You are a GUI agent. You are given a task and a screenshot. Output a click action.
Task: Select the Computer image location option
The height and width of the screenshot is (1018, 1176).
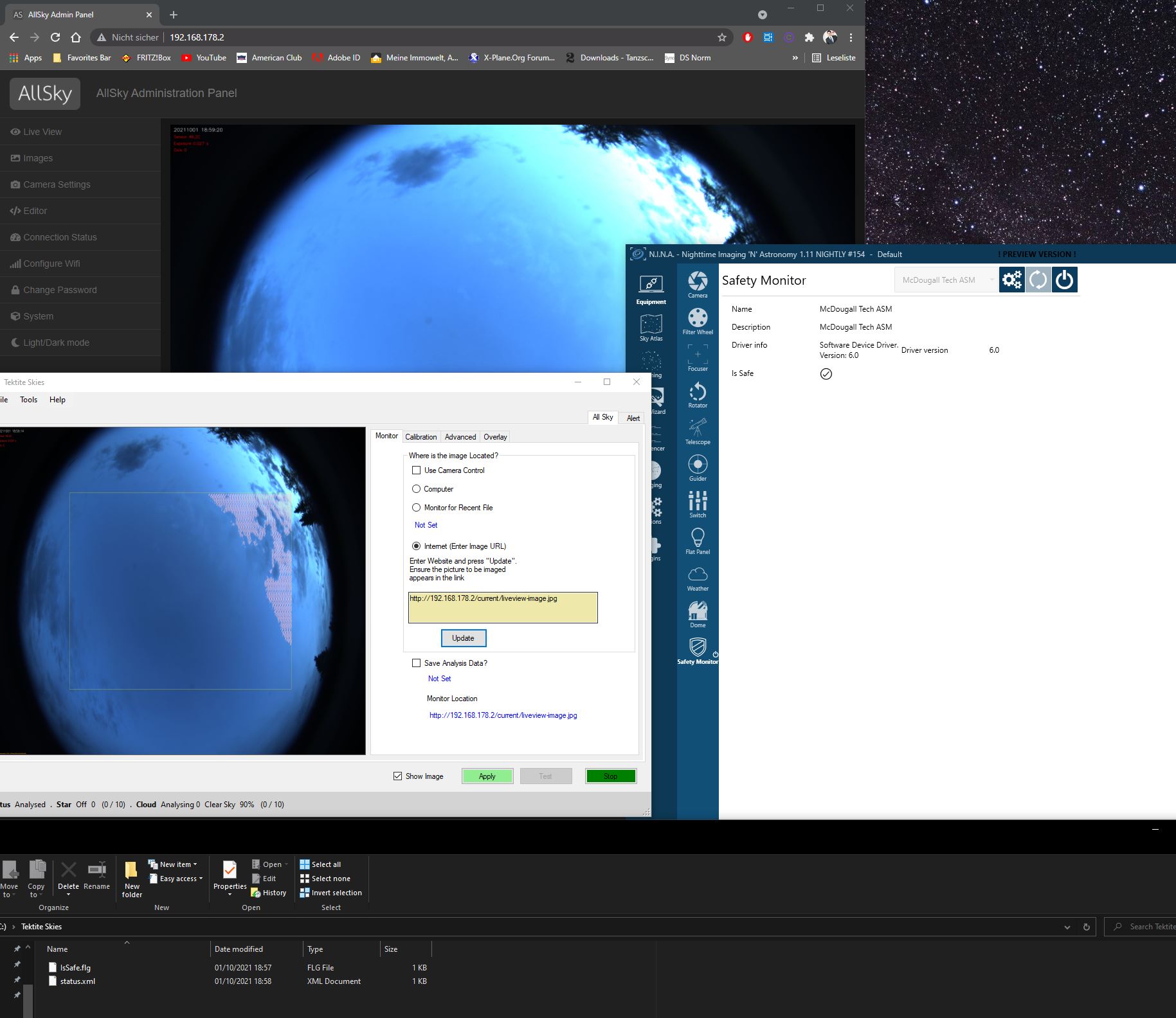tap(417, 489)
